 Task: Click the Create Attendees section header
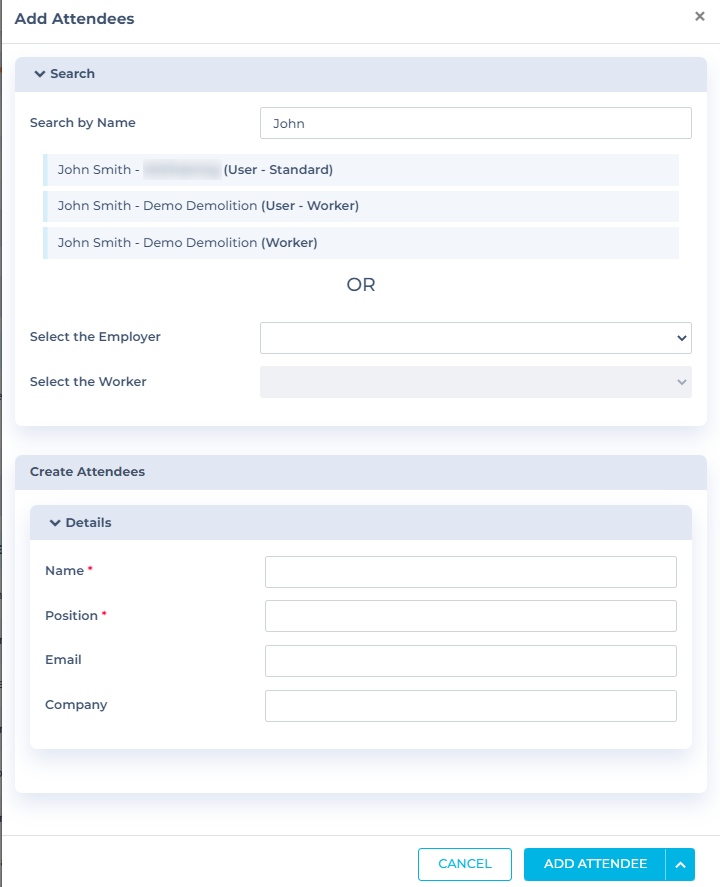coord(88,472)
